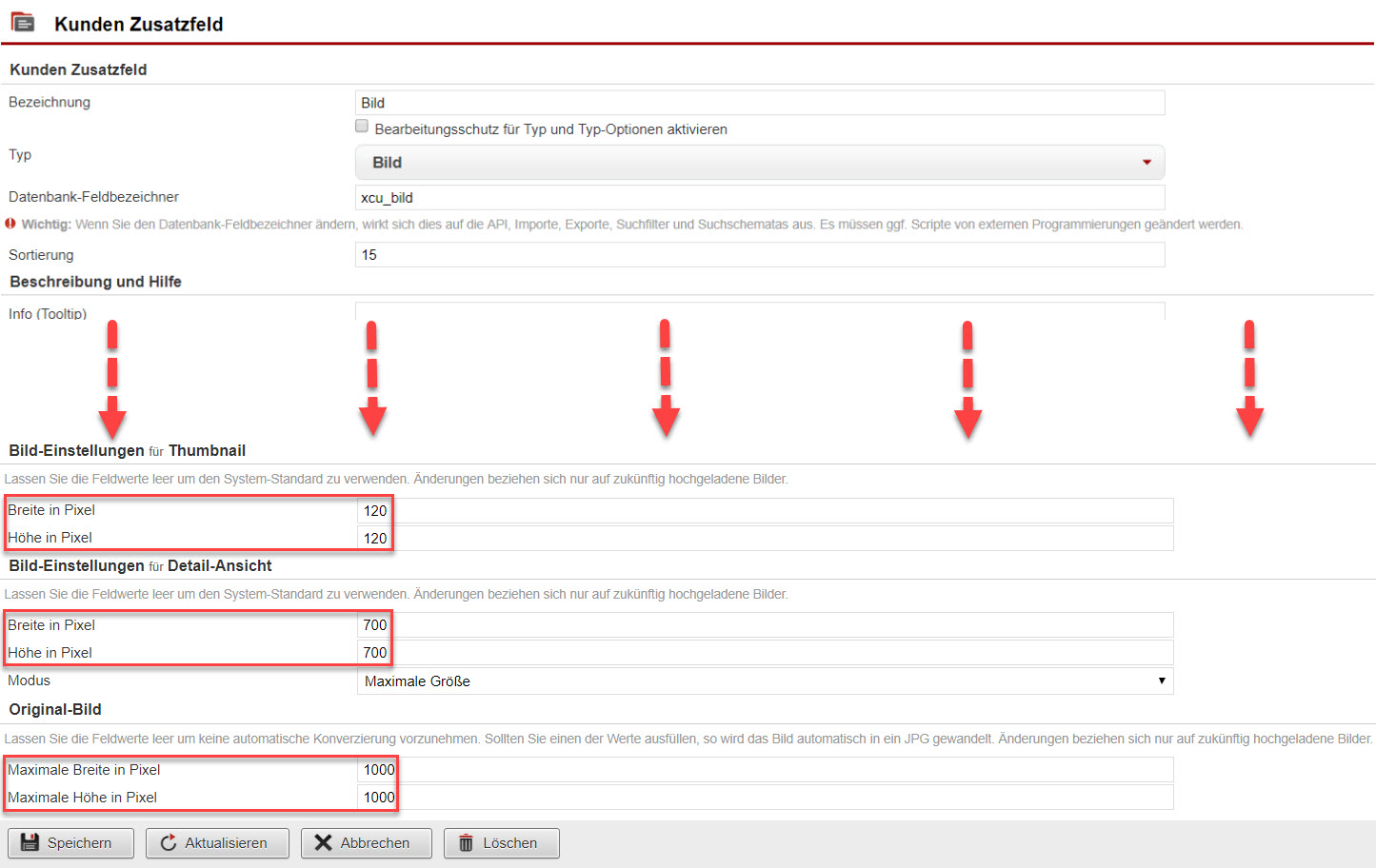Click the Original-Bild section heading

(x=55, y=709)
